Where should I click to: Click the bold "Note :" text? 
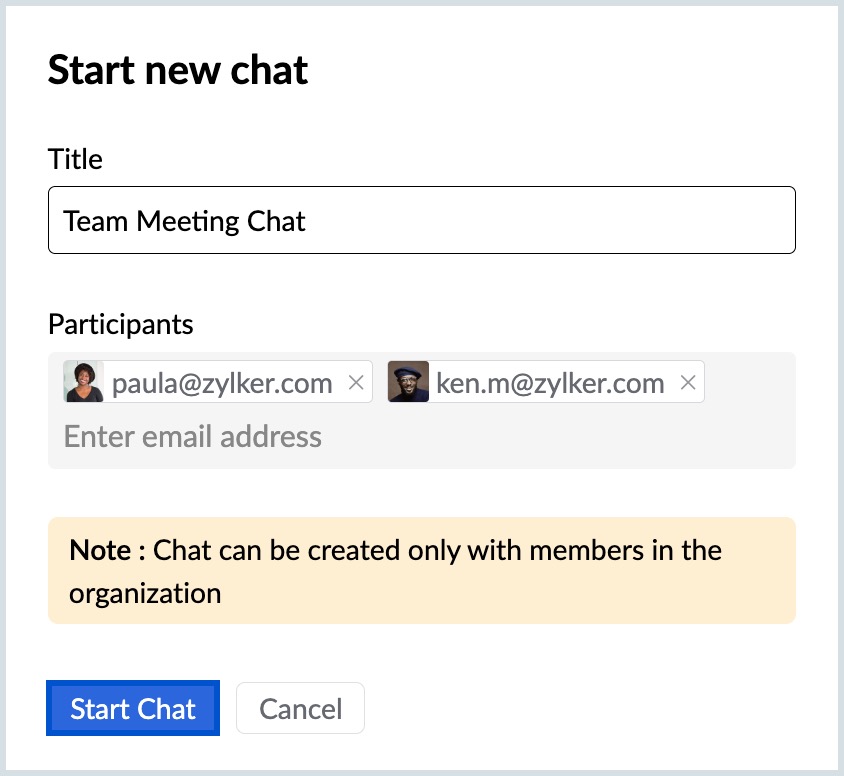pyautogui.click(x=107, y=550)
